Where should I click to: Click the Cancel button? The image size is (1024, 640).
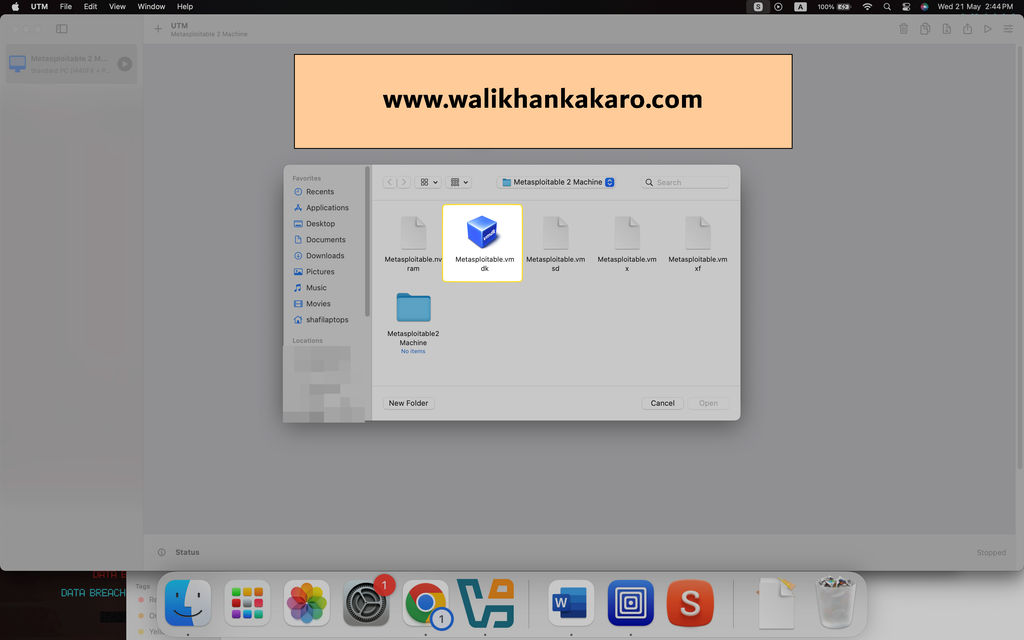pos(662,403)
